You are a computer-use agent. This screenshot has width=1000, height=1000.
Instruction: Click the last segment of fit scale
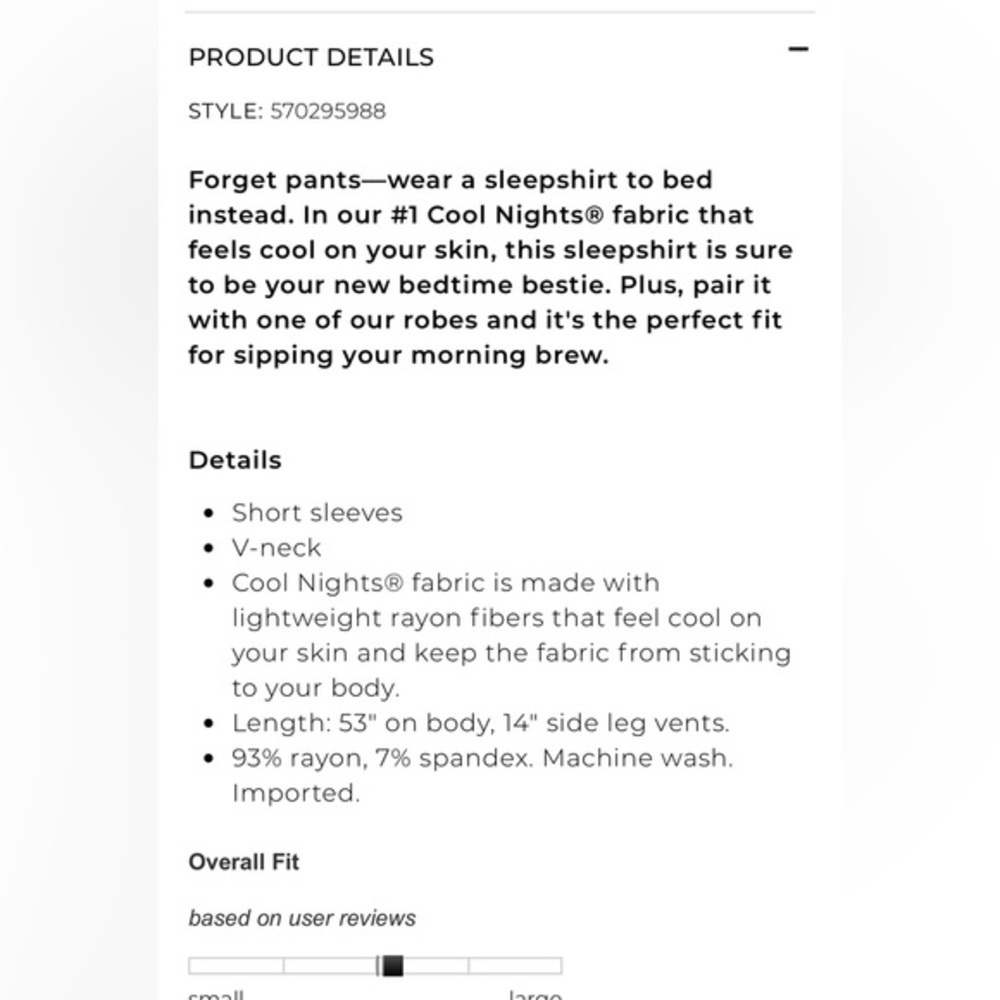coord(515,966)
